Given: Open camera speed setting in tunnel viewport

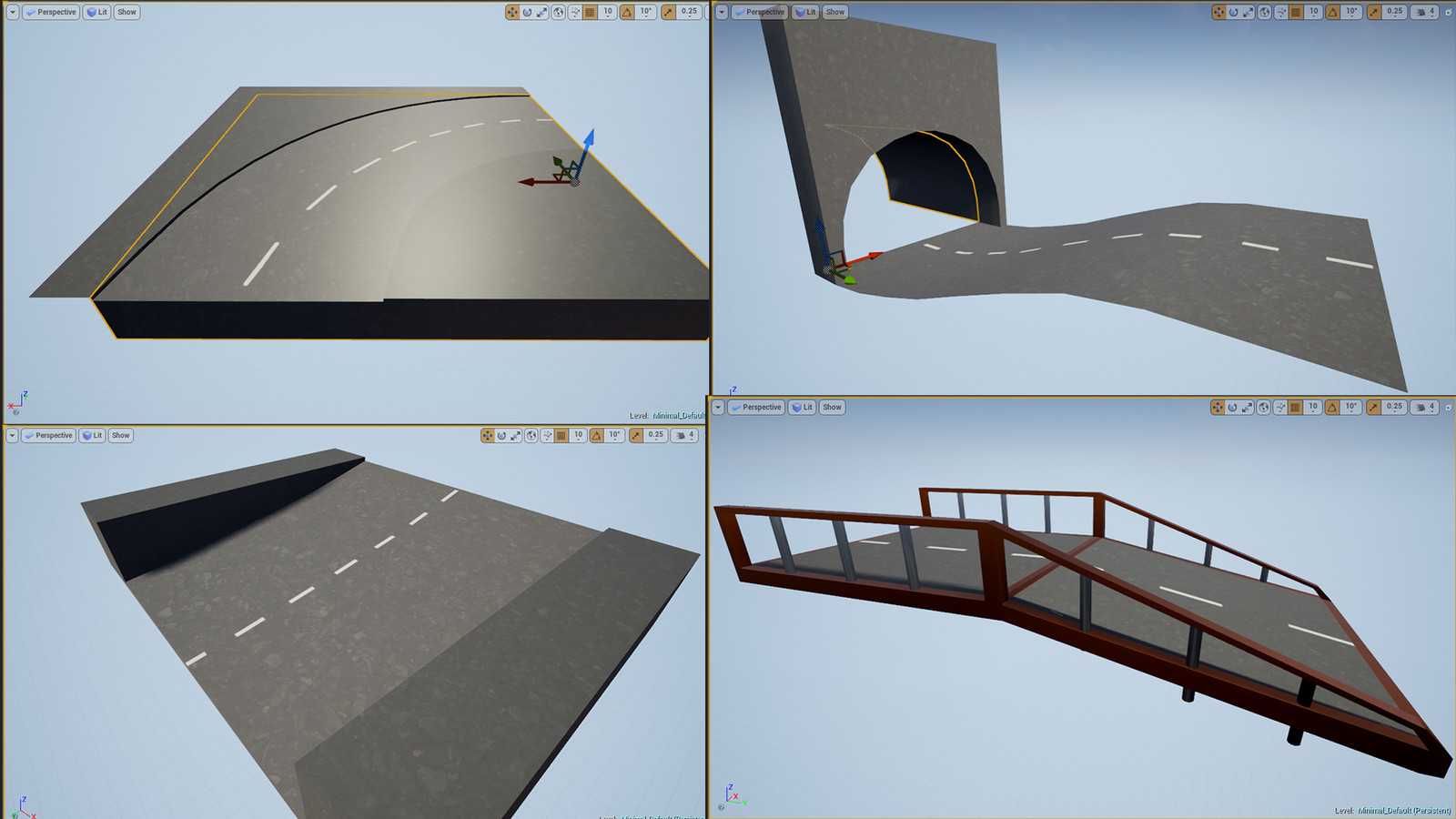Looking at the screenshot, I should [1425, 12].
